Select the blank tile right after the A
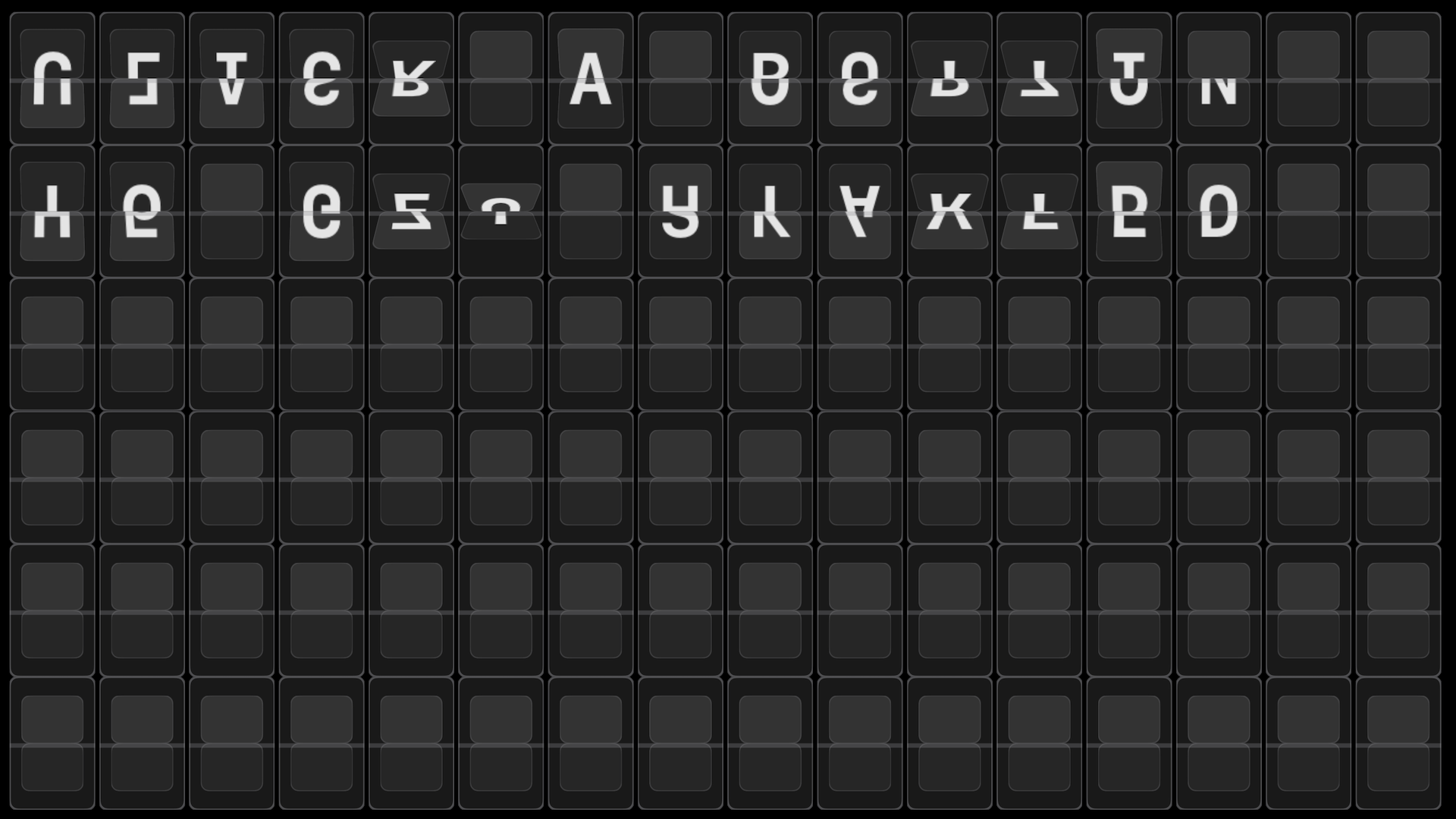Image resolution: width=1456 pixels, height=819 pixels. [680, 78]
